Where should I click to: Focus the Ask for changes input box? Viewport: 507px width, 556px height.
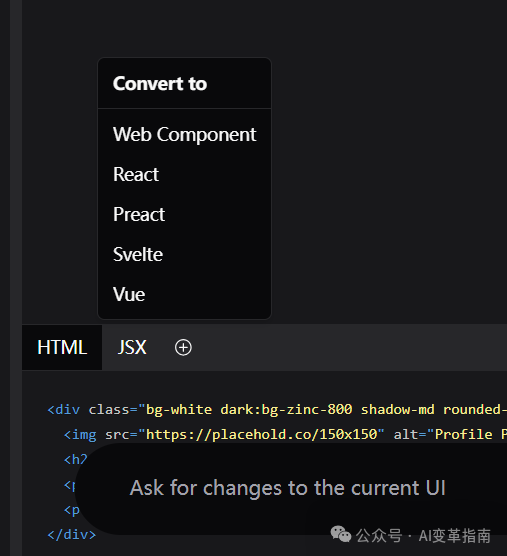(291, 489)
